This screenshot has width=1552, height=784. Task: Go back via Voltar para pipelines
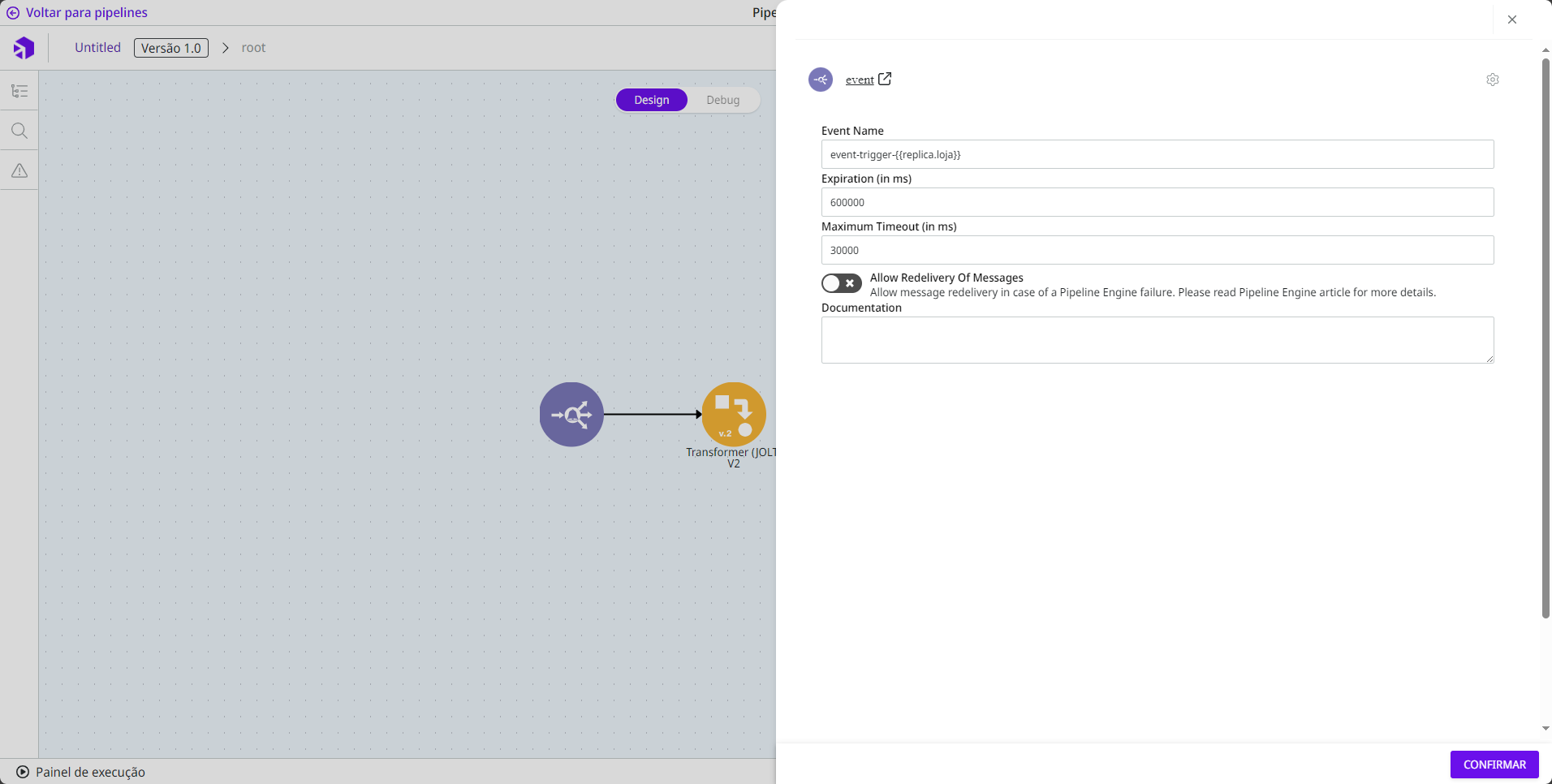pos(77,13)
